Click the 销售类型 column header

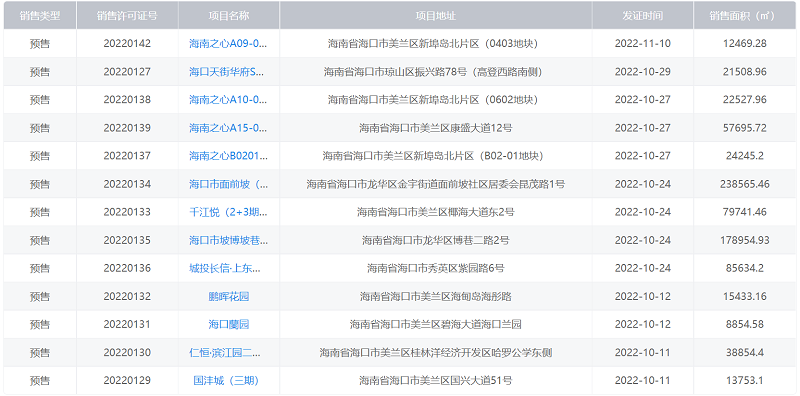coord(40,15)
